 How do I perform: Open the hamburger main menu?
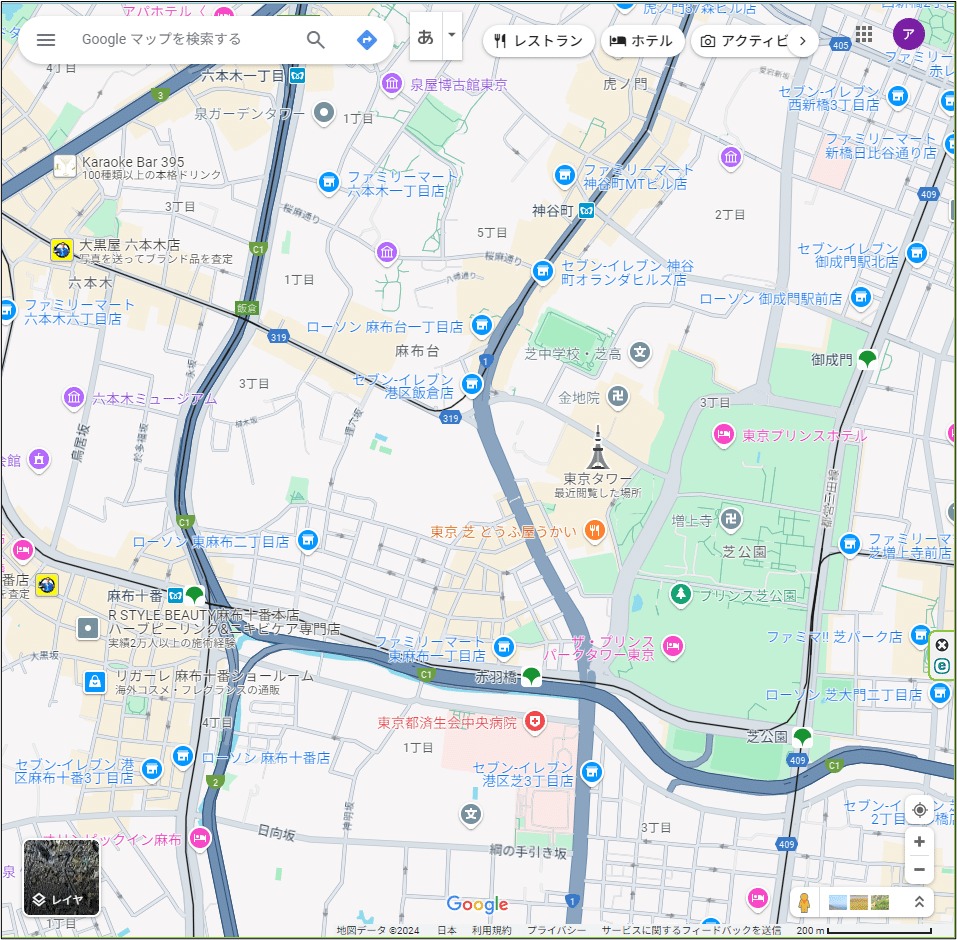[x=46, y=40]
